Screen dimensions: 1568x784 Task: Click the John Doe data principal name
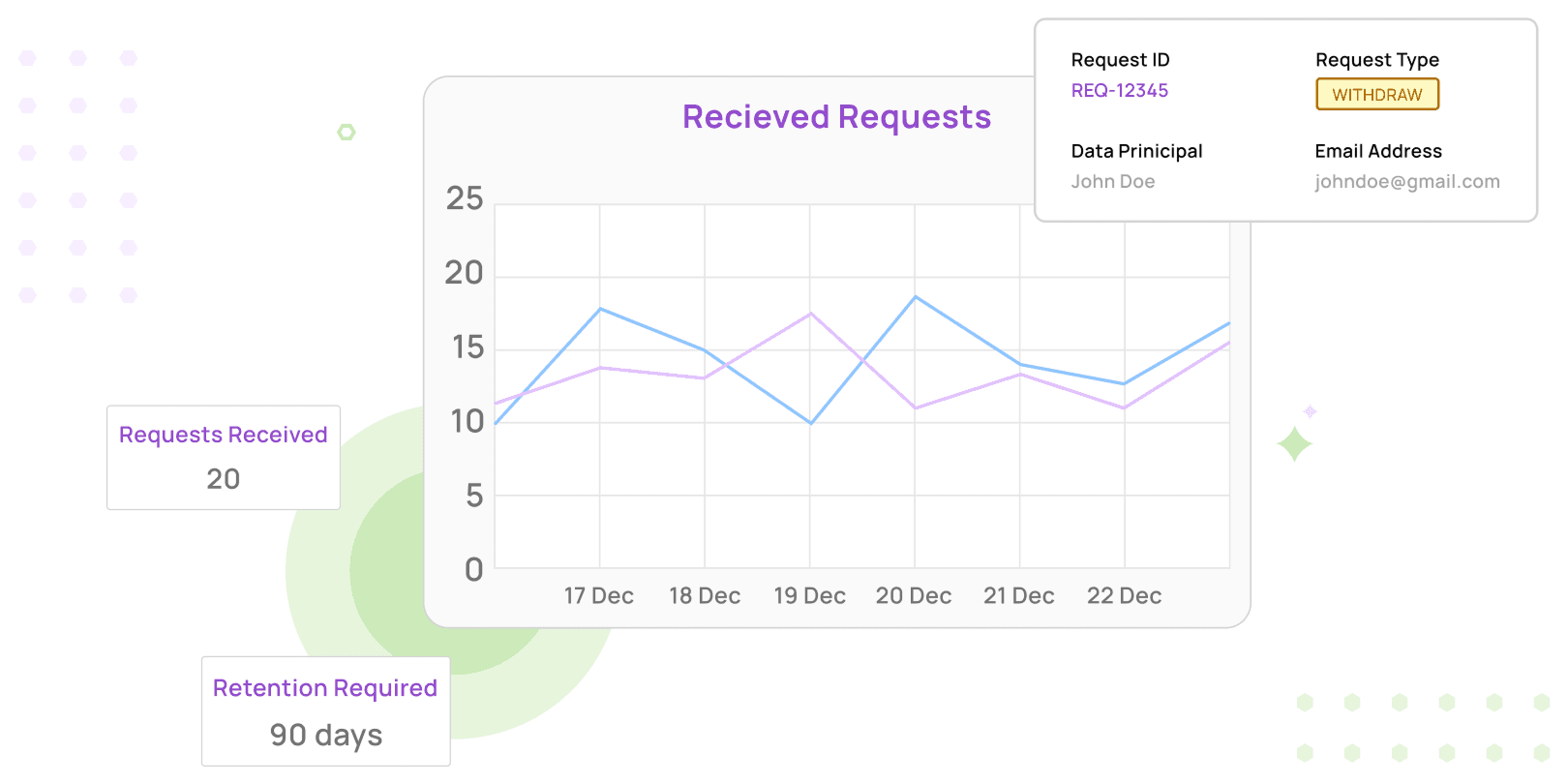click(1112, 181)
